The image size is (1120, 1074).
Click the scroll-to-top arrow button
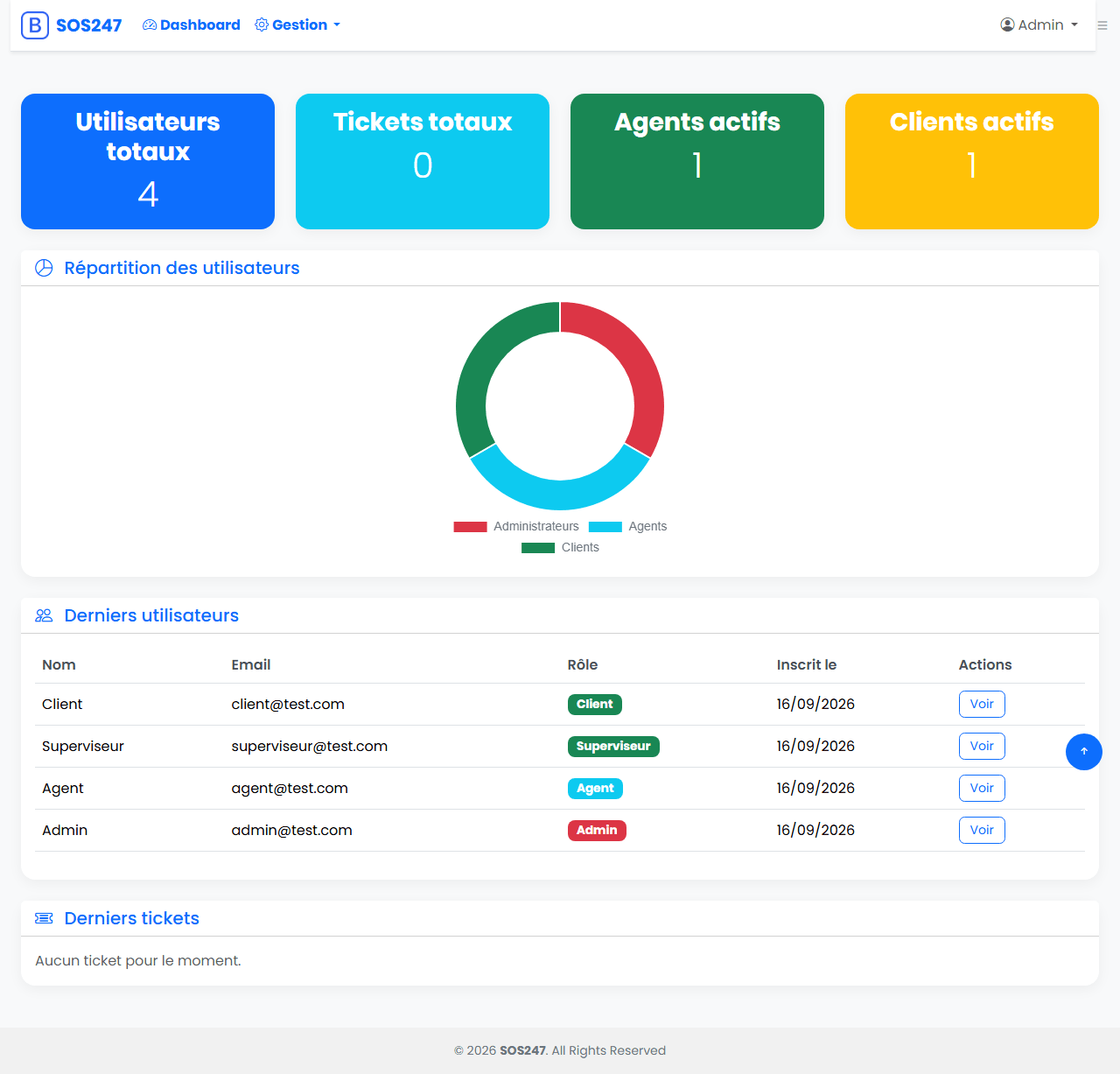tap(1084, 752)
